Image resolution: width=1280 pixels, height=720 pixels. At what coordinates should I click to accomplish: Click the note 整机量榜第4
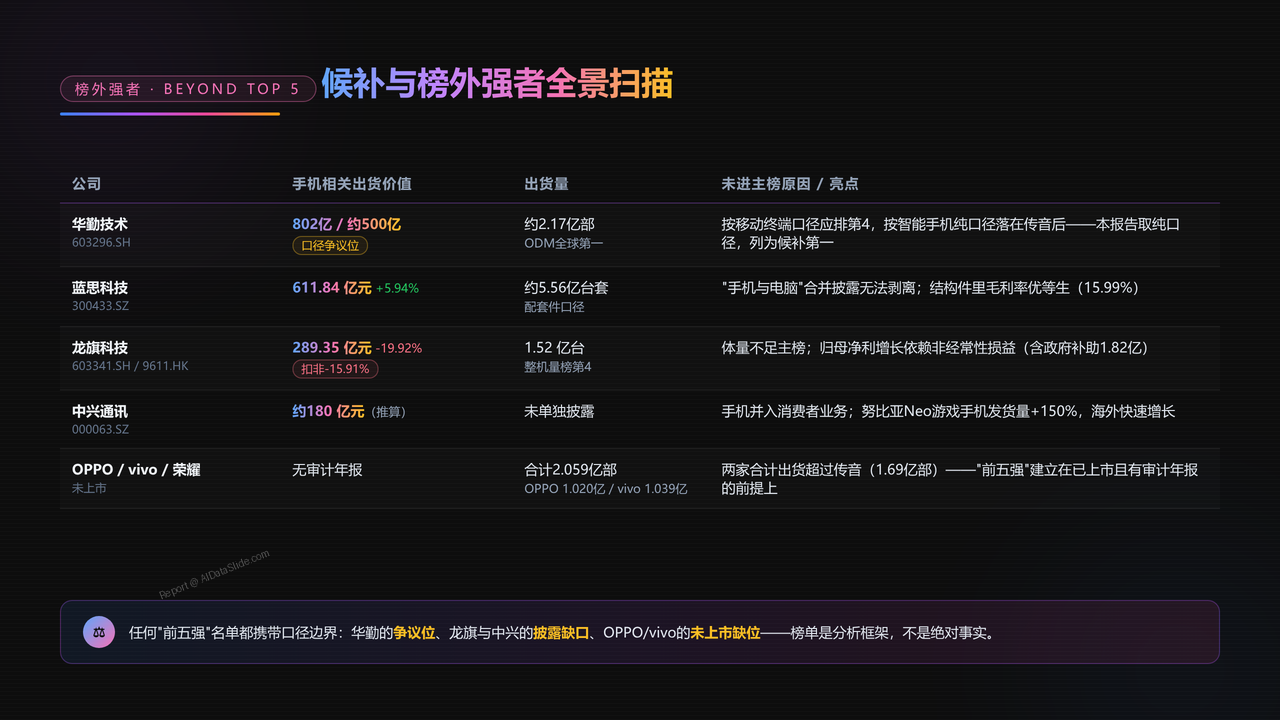click(558, 367)
